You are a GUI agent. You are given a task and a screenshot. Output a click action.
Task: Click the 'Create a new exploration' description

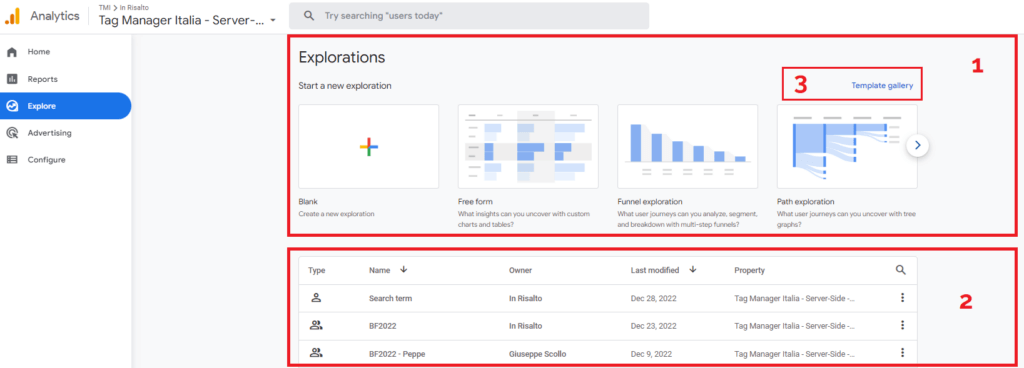(x=336, y=213)
